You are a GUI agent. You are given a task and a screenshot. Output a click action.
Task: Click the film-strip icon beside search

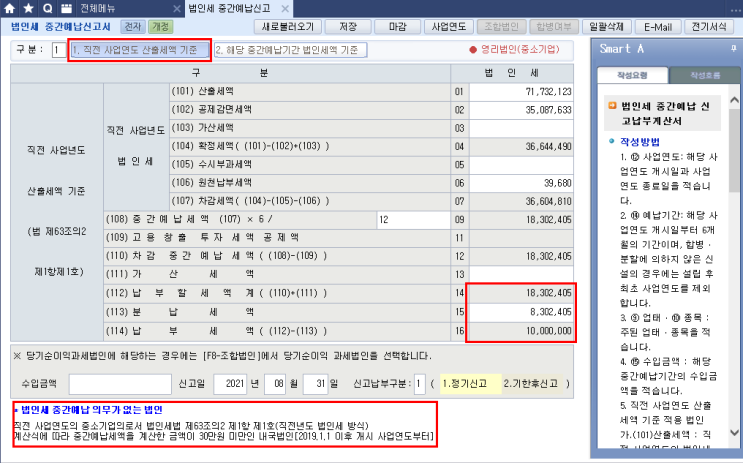click(66, 8)
